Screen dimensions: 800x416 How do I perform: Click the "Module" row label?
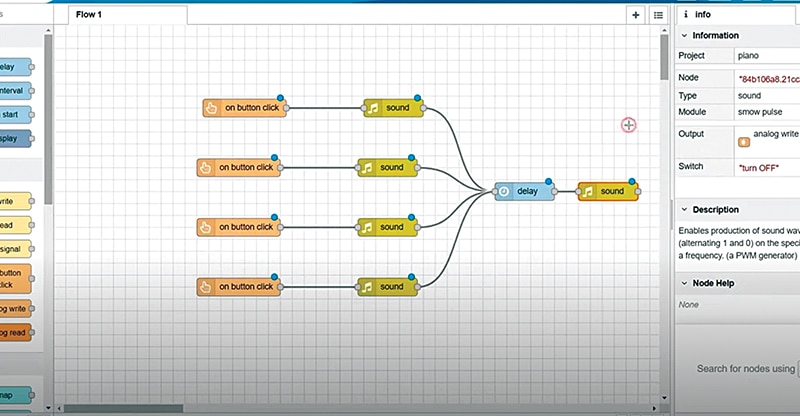click(692, 112)
